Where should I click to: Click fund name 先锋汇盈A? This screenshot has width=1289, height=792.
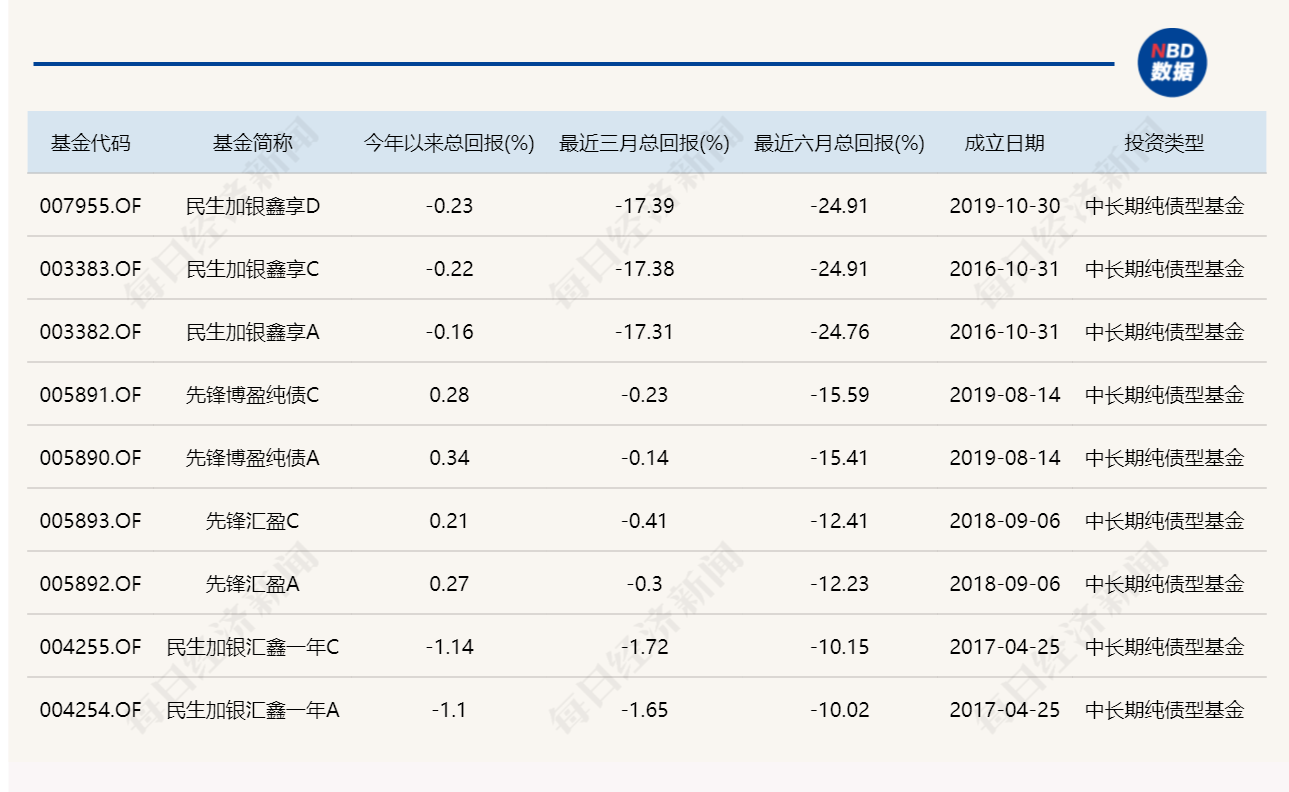[x=253, y=584]
